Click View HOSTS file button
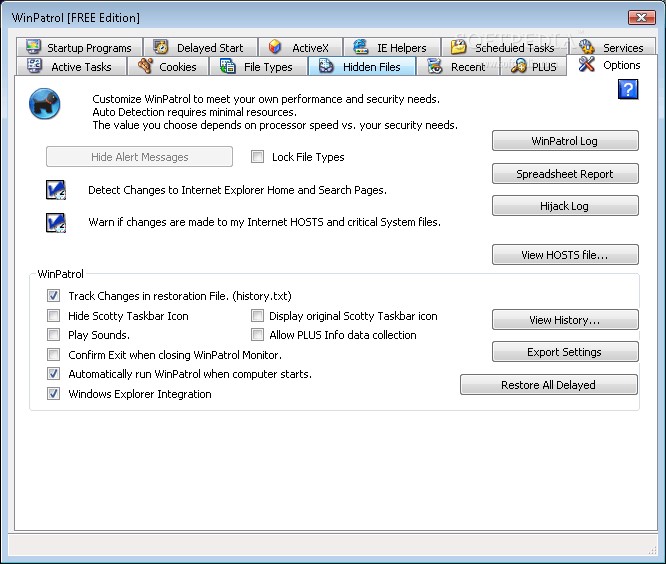Image resolution: width=666 pixels, height=564 pixels. point(565,254)
